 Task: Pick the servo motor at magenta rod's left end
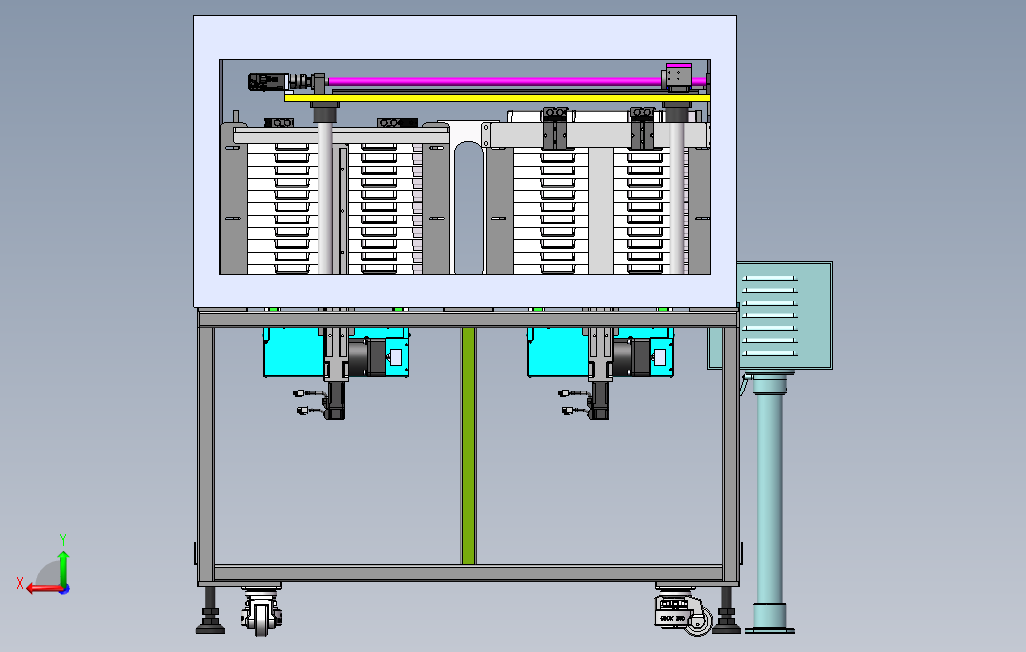268,82
